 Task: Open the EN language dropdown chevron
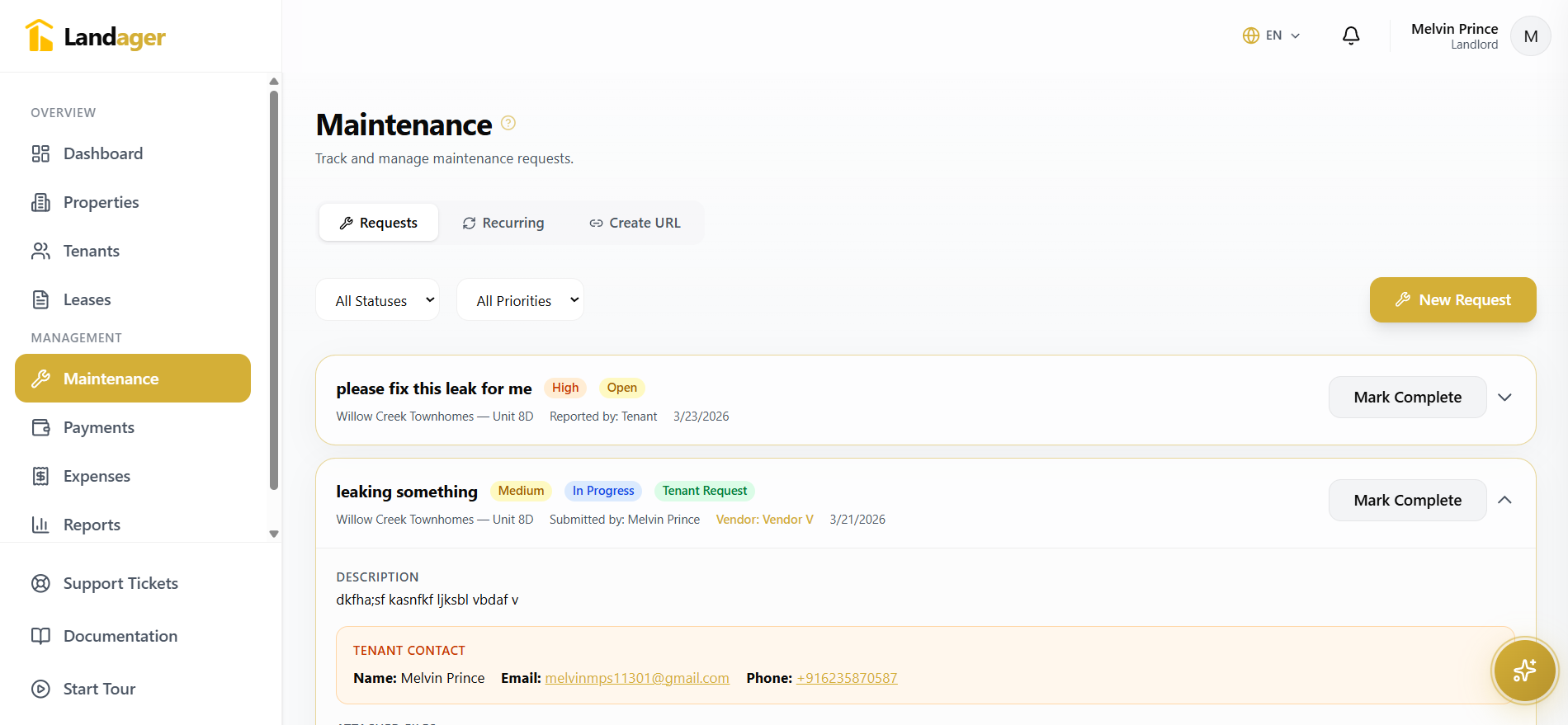point(1295,35)
